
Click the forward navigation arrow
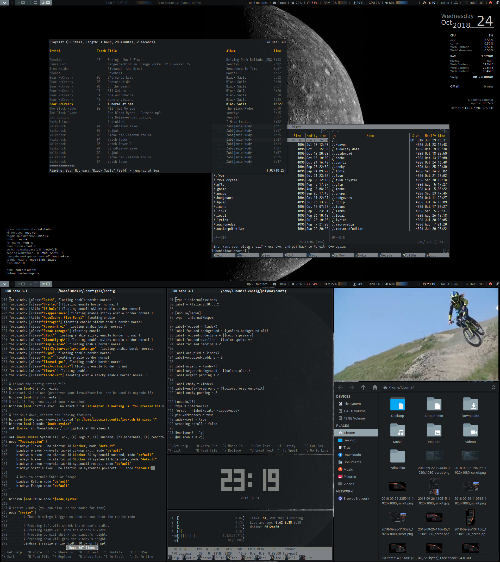coord(352,387)
